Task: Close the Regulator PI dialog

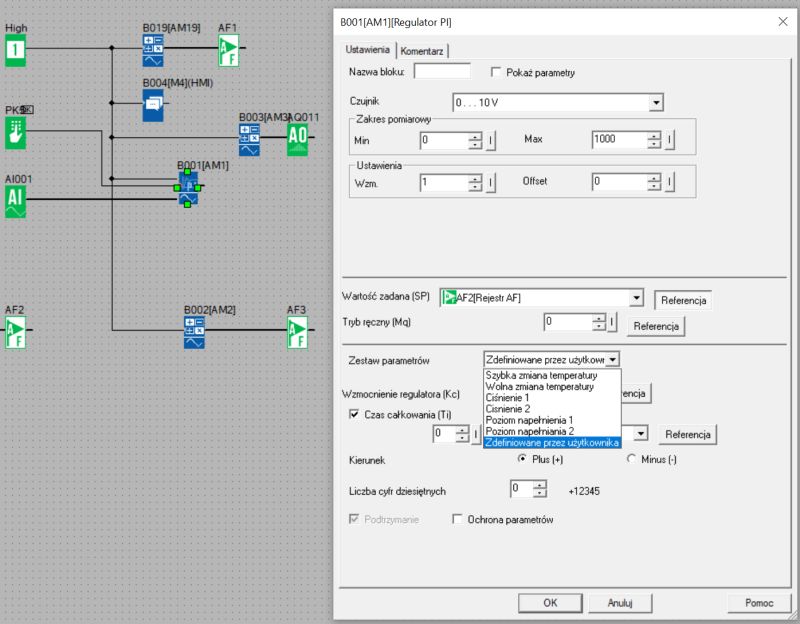Action: [783, 21]
